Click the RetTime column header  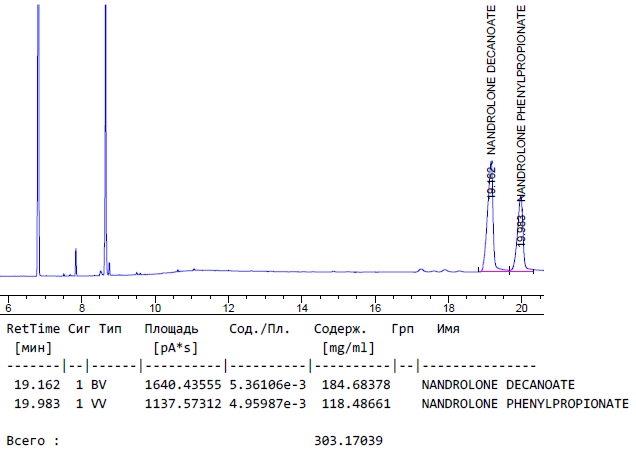(34, 329)
